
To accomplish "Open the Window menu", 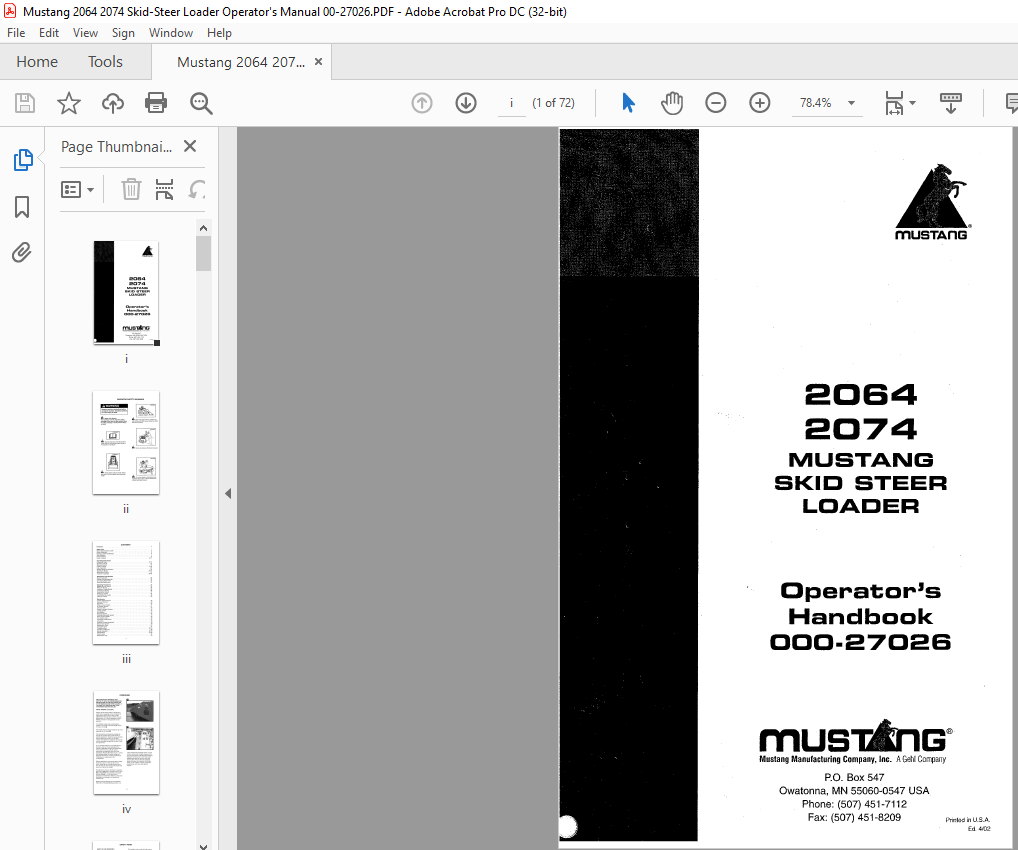I will (x=171, y=32).
